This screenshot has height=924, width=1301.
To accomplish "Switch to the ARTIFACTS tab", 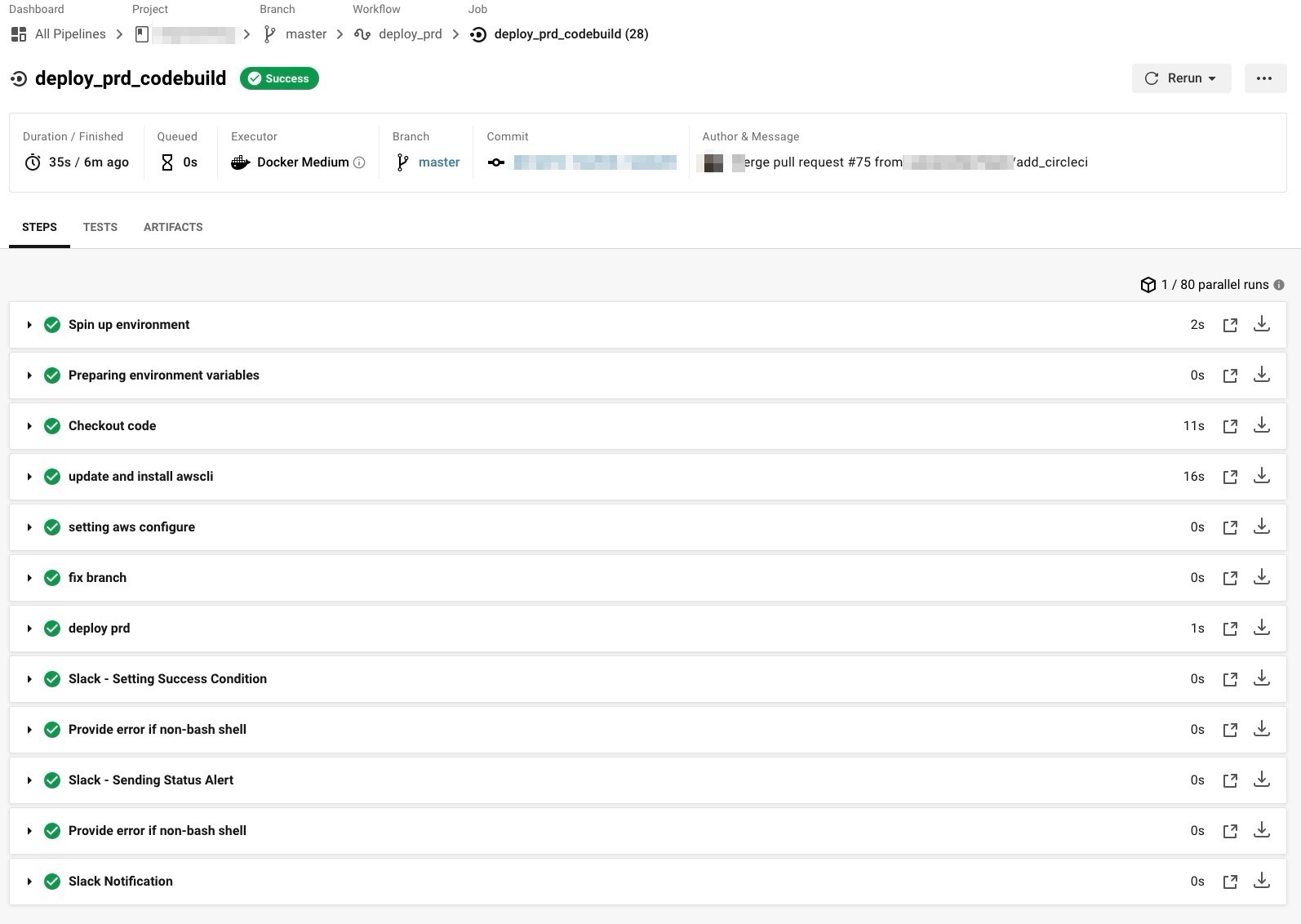I will 173,227.
